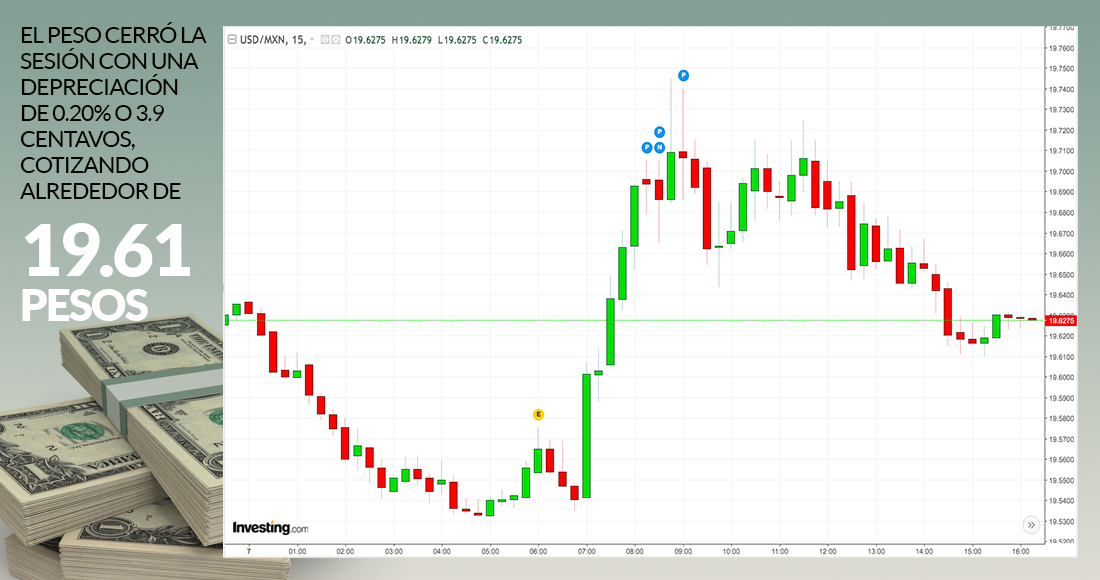
Task: Open the Investing.com logo link
Action: point(270,527)
